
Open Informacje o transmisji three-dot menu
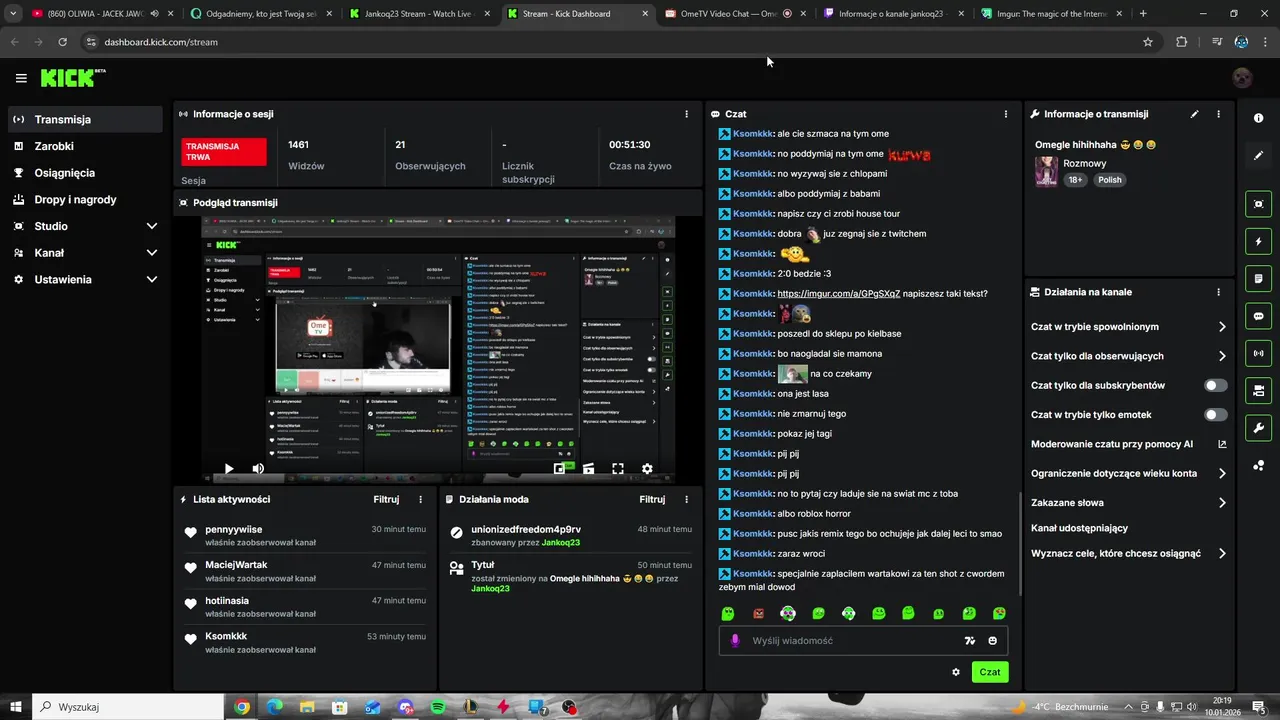pos(1218,114)
